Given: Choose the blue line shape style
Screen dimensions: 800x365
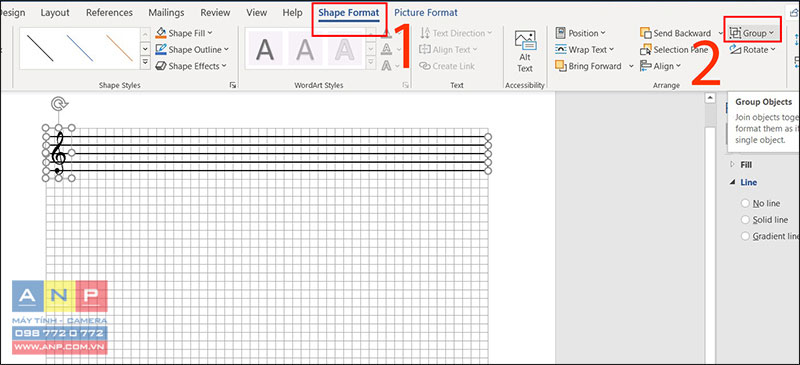Looking at the screenshot, I should (80, 48).
